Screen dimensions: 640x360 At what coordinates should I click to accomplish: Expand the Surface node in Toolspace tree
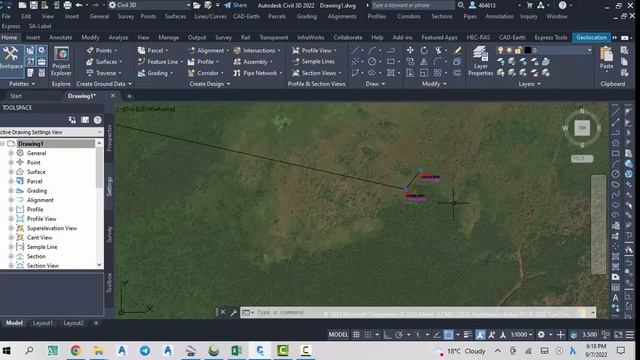11,172
